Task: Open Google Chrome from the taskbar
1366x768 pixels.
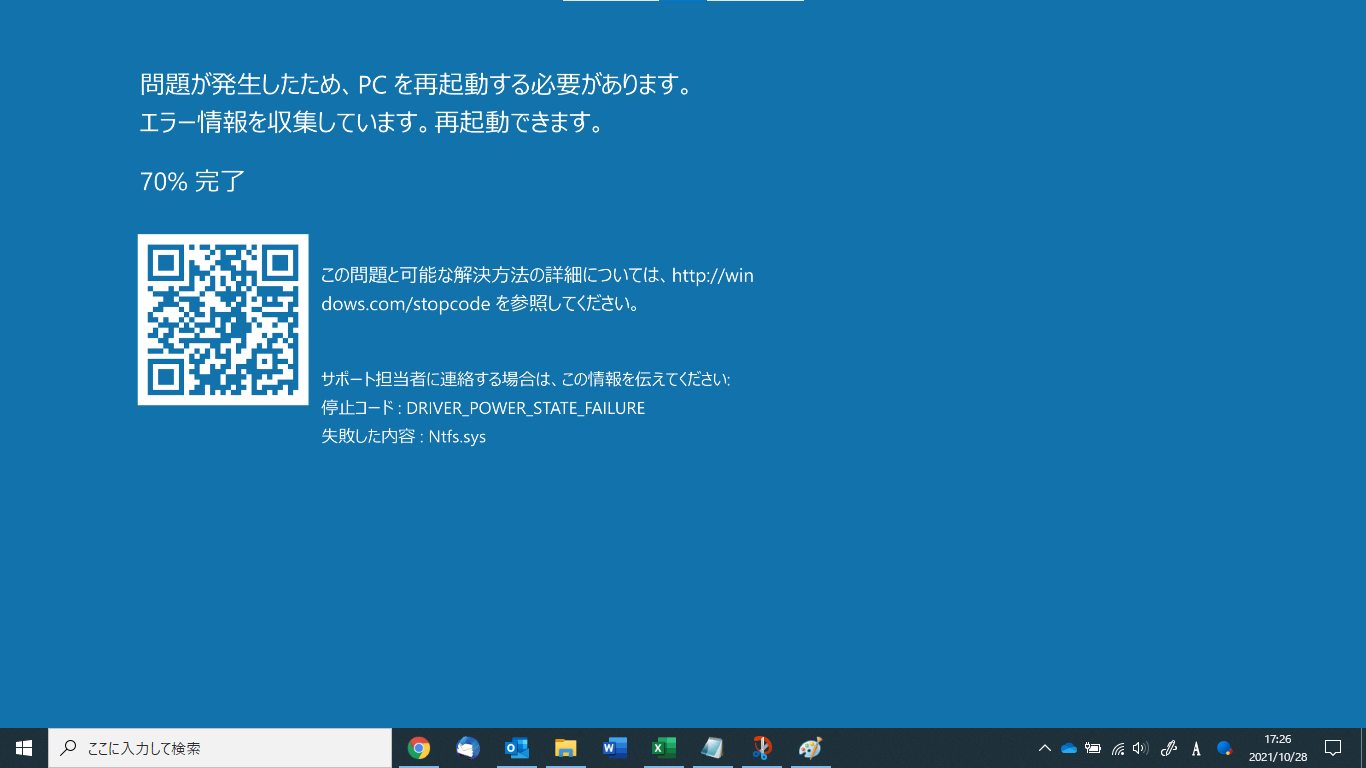Action: coord(419,748)
